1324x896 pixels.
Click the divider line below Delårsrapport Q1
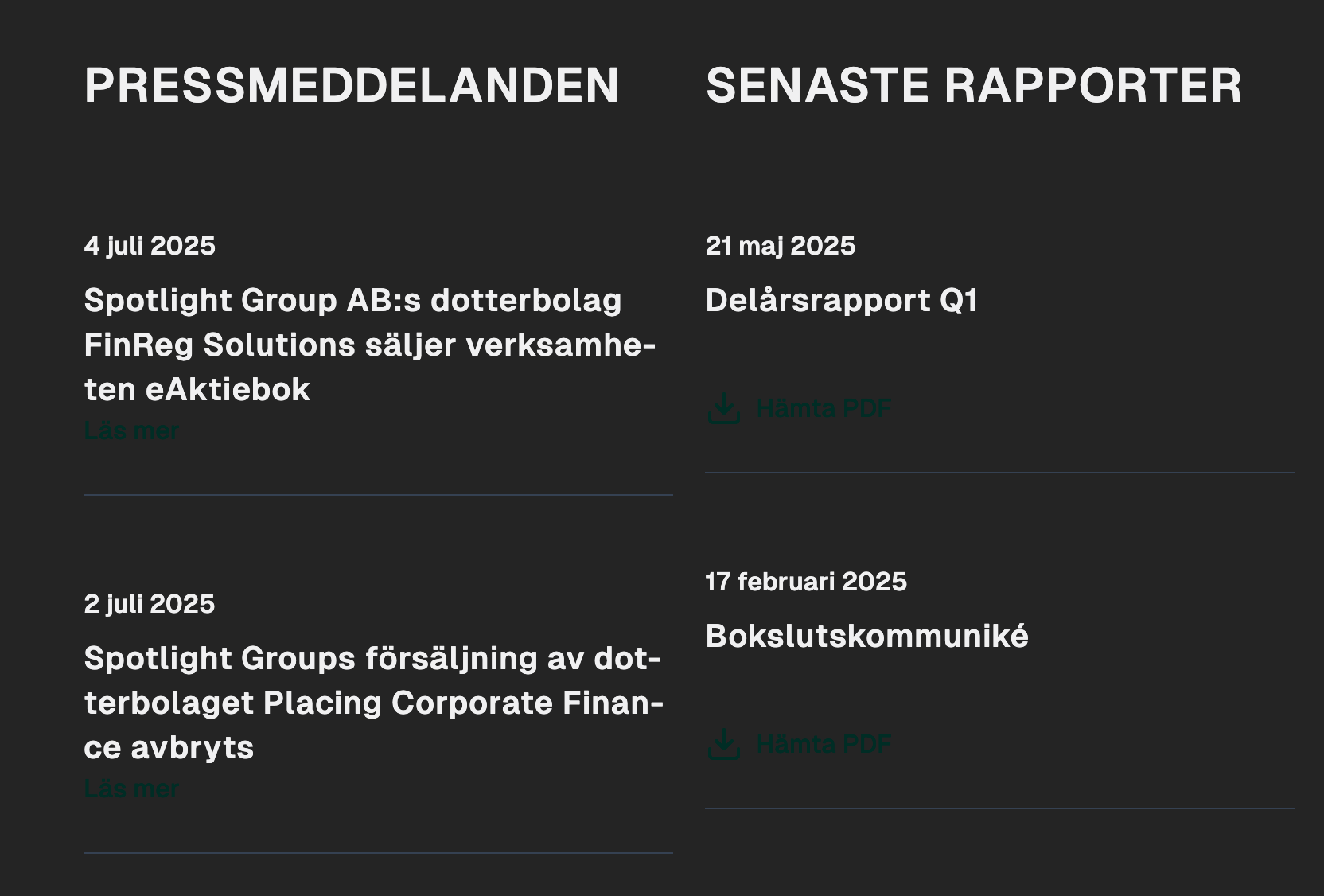point(1000,473)
